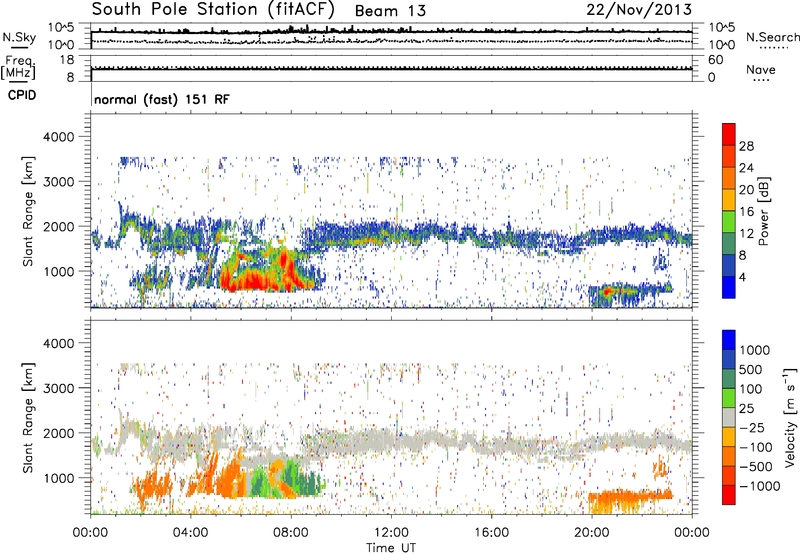Click the '-25' label on the Velocity color bar
Screen dimensions: 800x554
point(752,427)
